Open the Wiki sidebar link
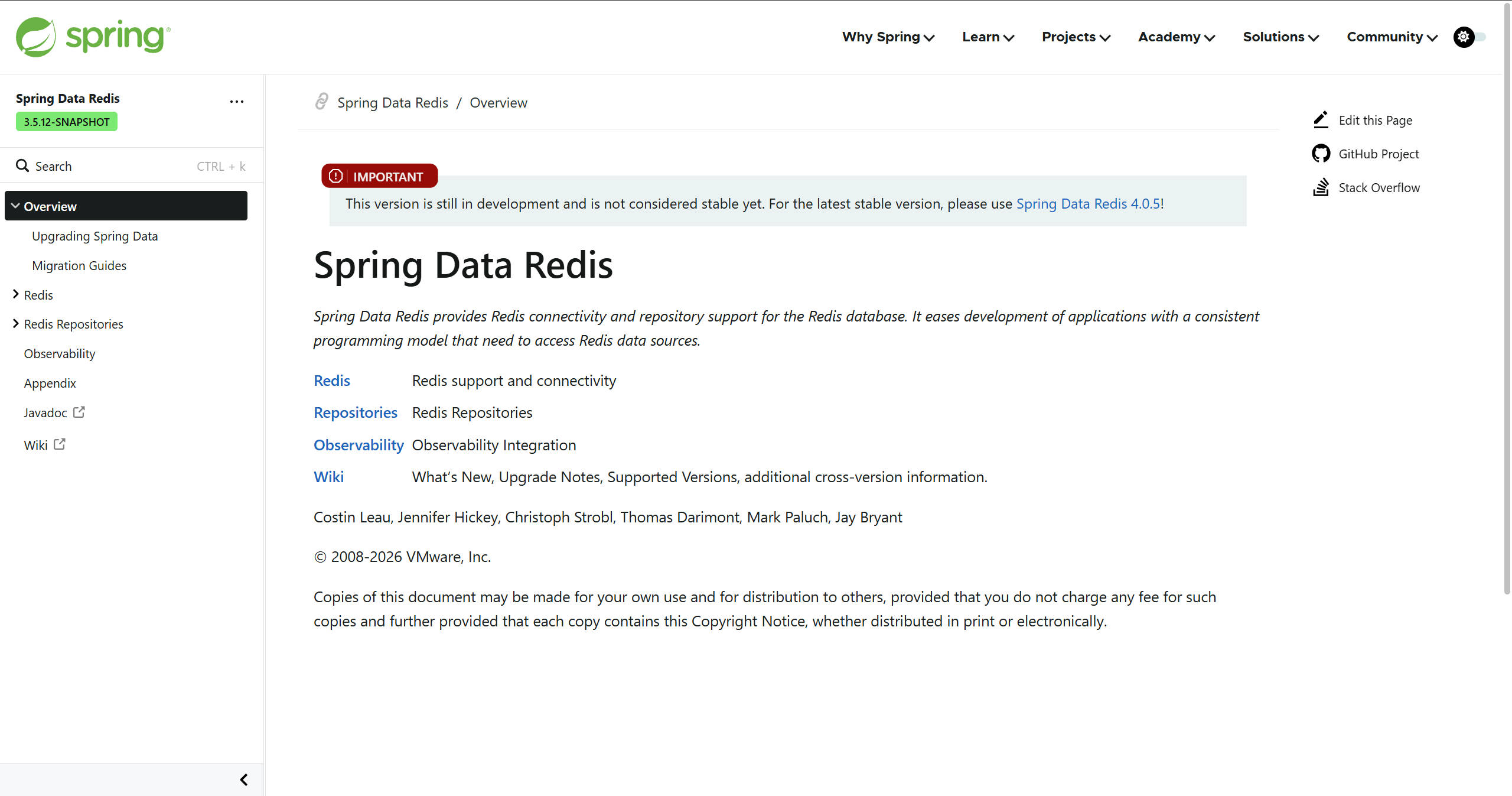Image resolution: width=1512 pixels, height=796 pixels. [35, 444]
